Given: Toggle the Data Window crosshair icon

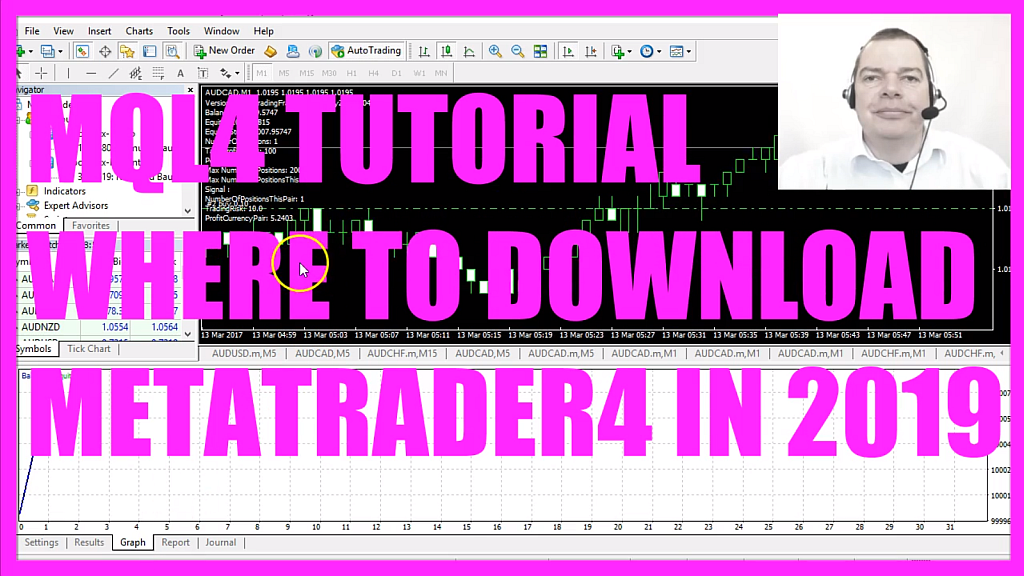Looking at the screenshot, I should point(104,51).
